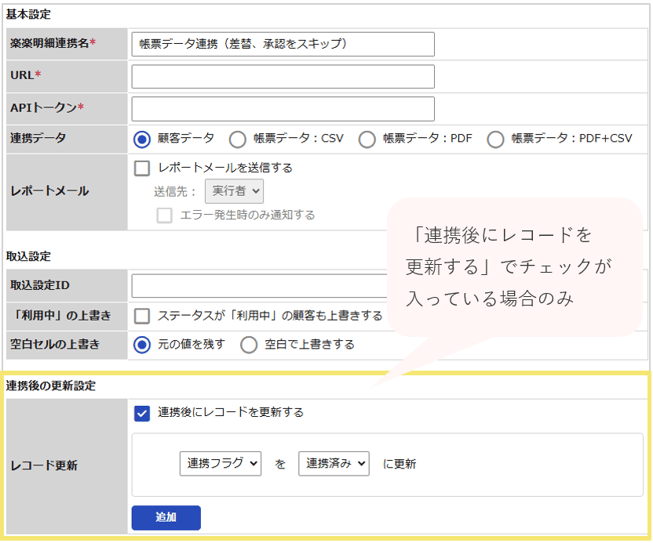Click the 取込設定ID input field
653x543 pixels.
coord(260,286)
